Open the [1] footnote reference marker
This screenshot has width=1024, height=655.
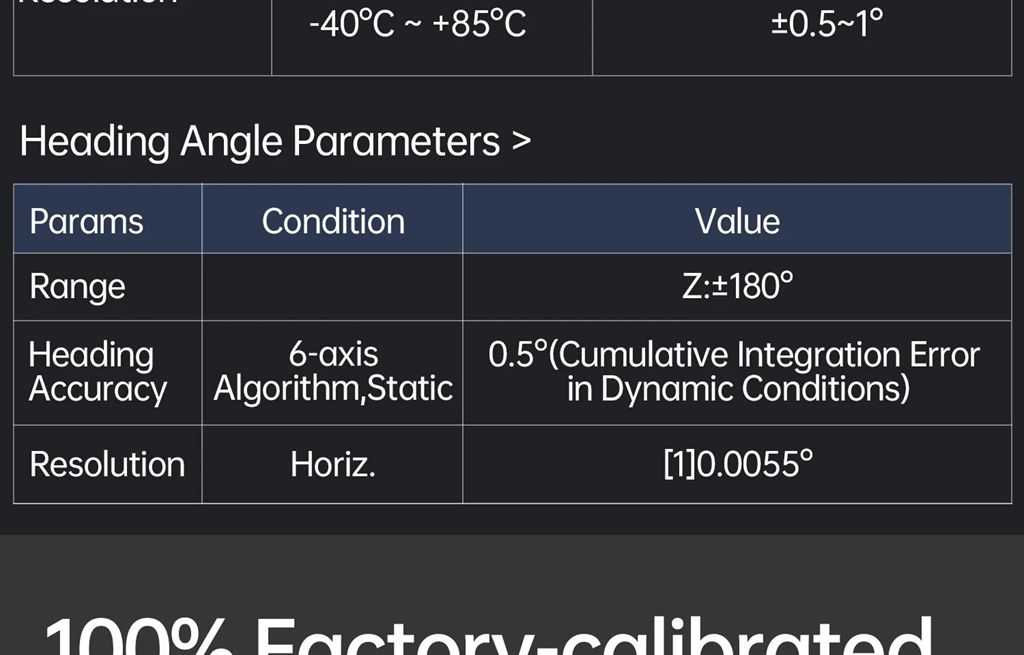679,464
